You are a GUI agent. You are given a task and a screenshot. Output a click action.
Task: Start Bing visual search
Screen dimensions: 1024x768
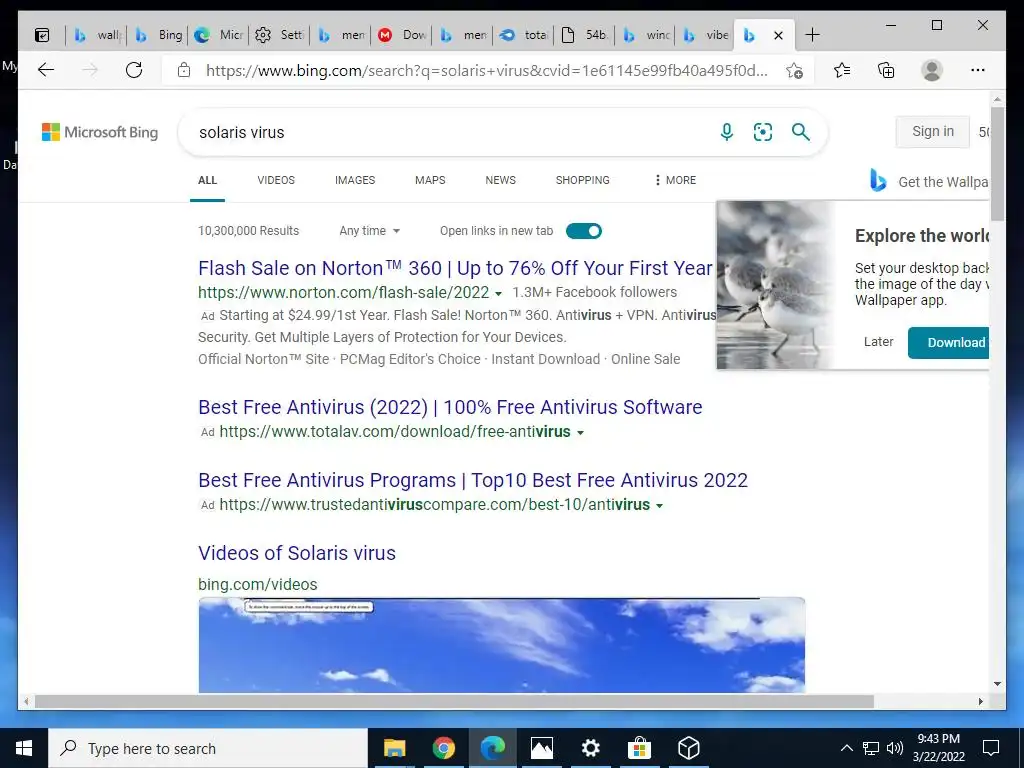click(763, 132)
